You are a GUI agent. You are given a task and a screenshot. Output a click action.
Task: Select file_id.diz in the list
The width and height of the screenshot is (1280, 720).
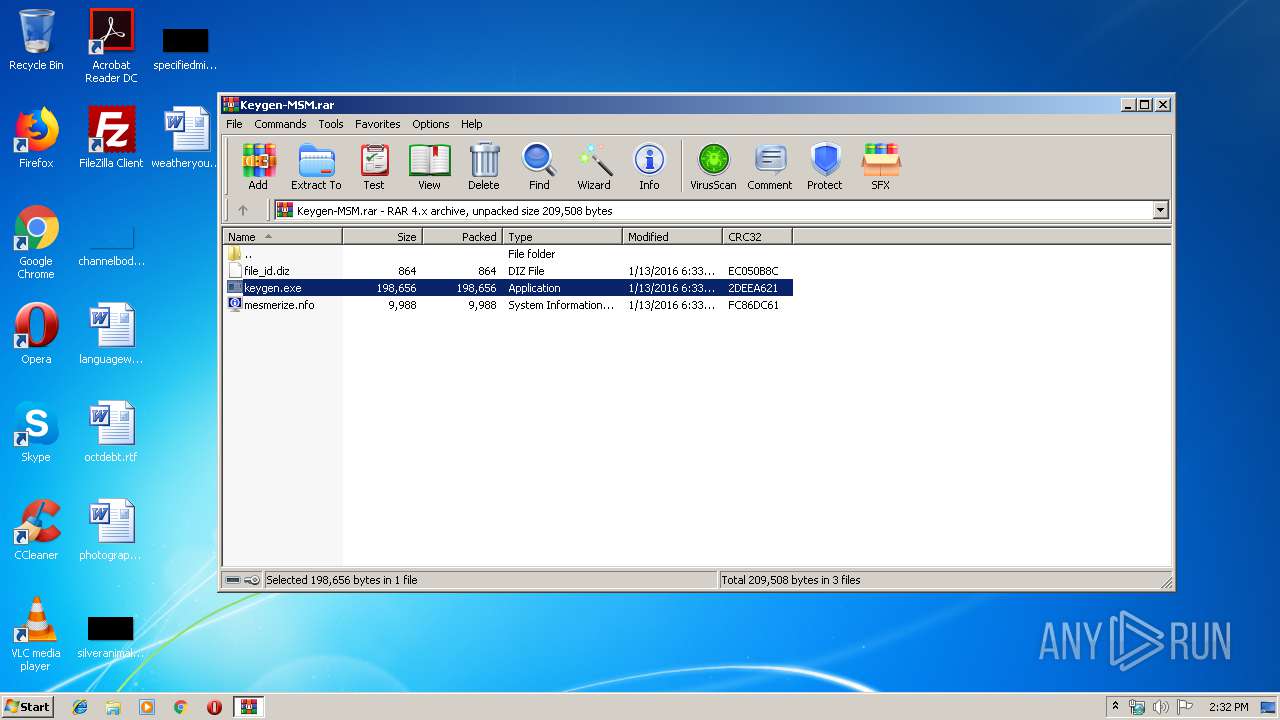(x=508, y=271)
